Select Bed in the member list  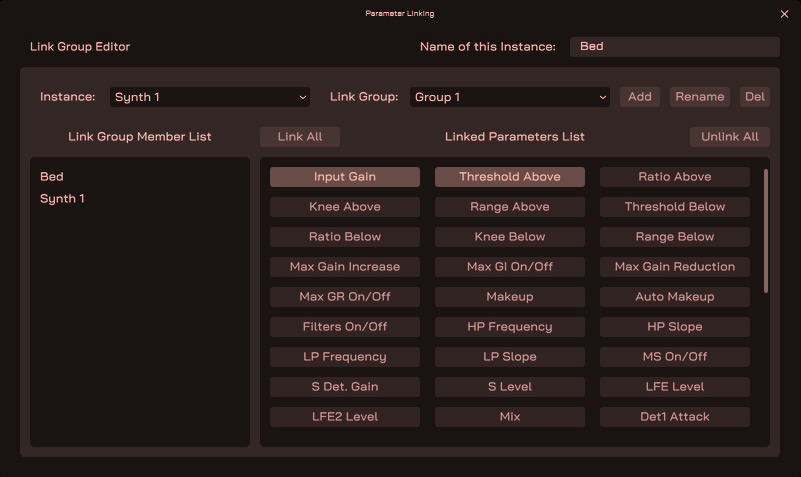[52, 177]
